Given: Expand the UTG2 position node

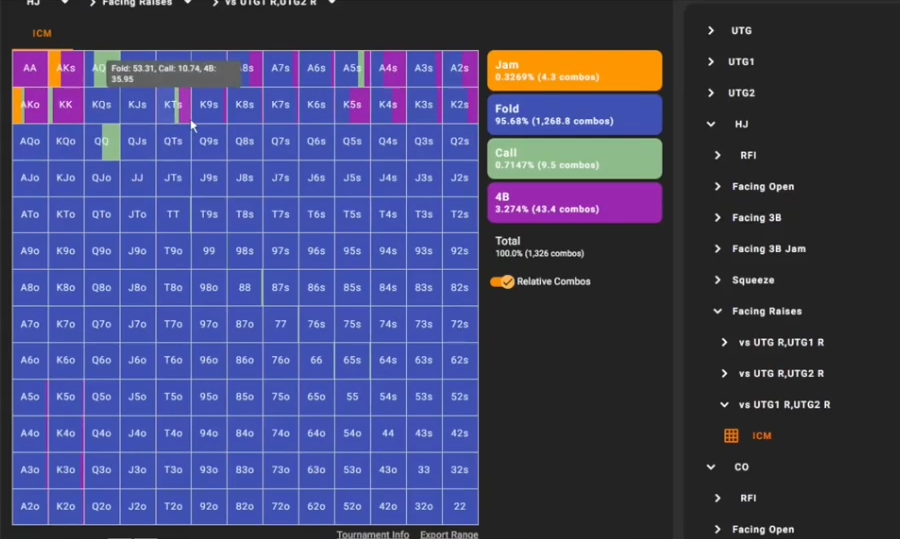Looking at the screenshot, I should coord(711,92).
